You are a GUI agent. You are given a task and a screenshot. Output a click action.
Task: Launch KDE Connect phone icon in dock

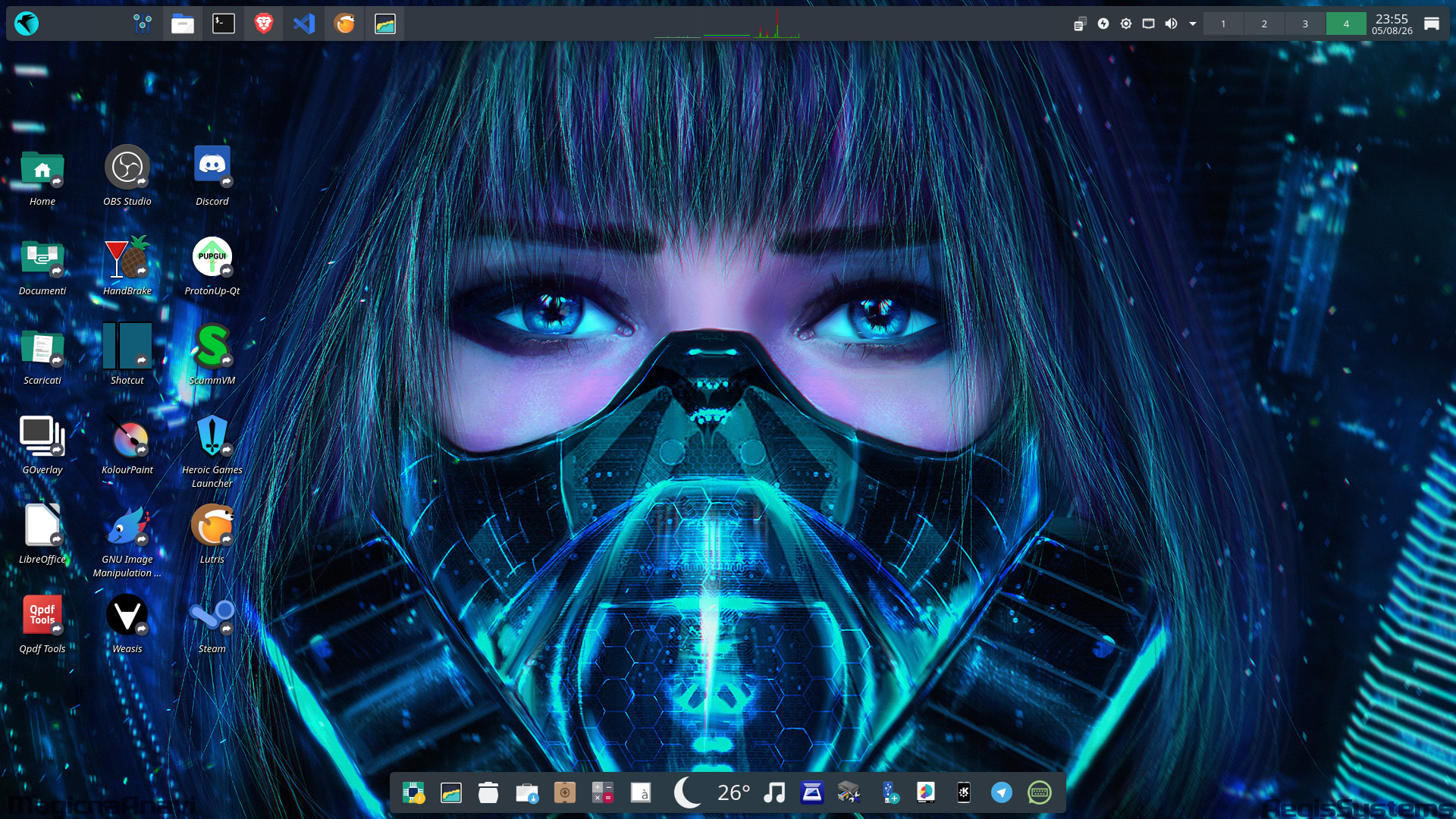(964, 792)
